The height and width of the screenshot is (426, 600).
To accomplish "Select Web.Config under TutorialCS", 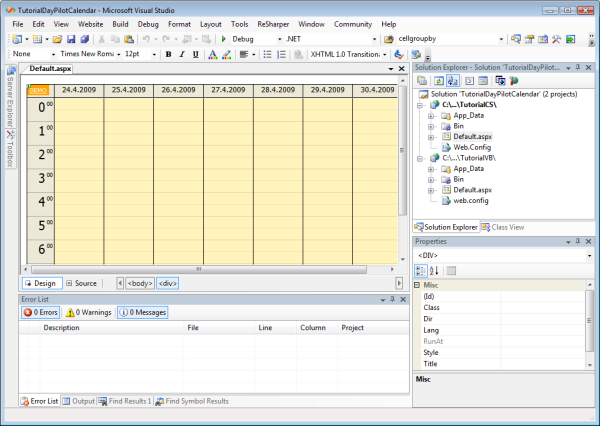I will tap(472, 147).
